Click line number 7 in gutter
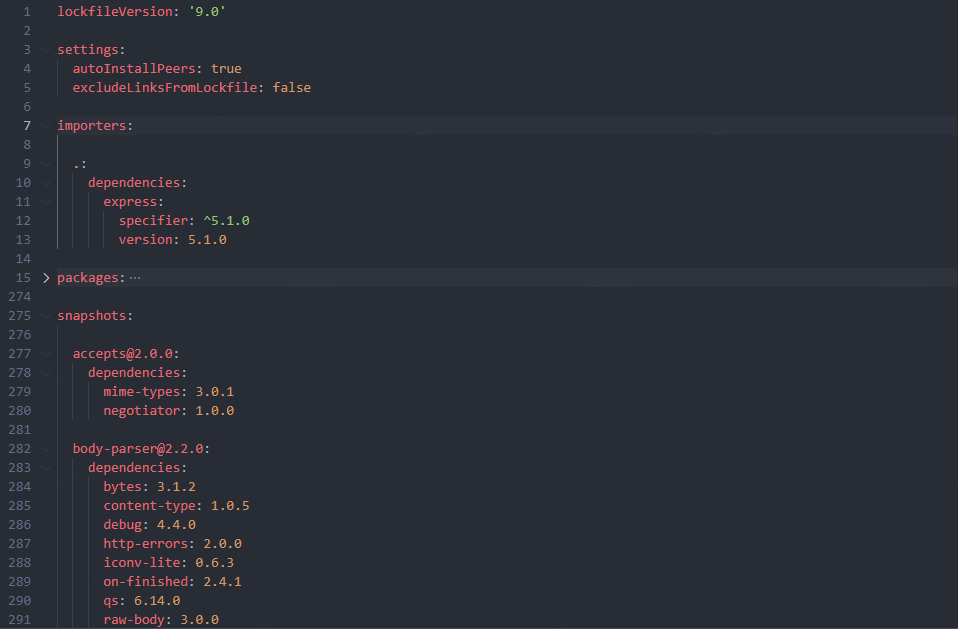 [27, 126]
